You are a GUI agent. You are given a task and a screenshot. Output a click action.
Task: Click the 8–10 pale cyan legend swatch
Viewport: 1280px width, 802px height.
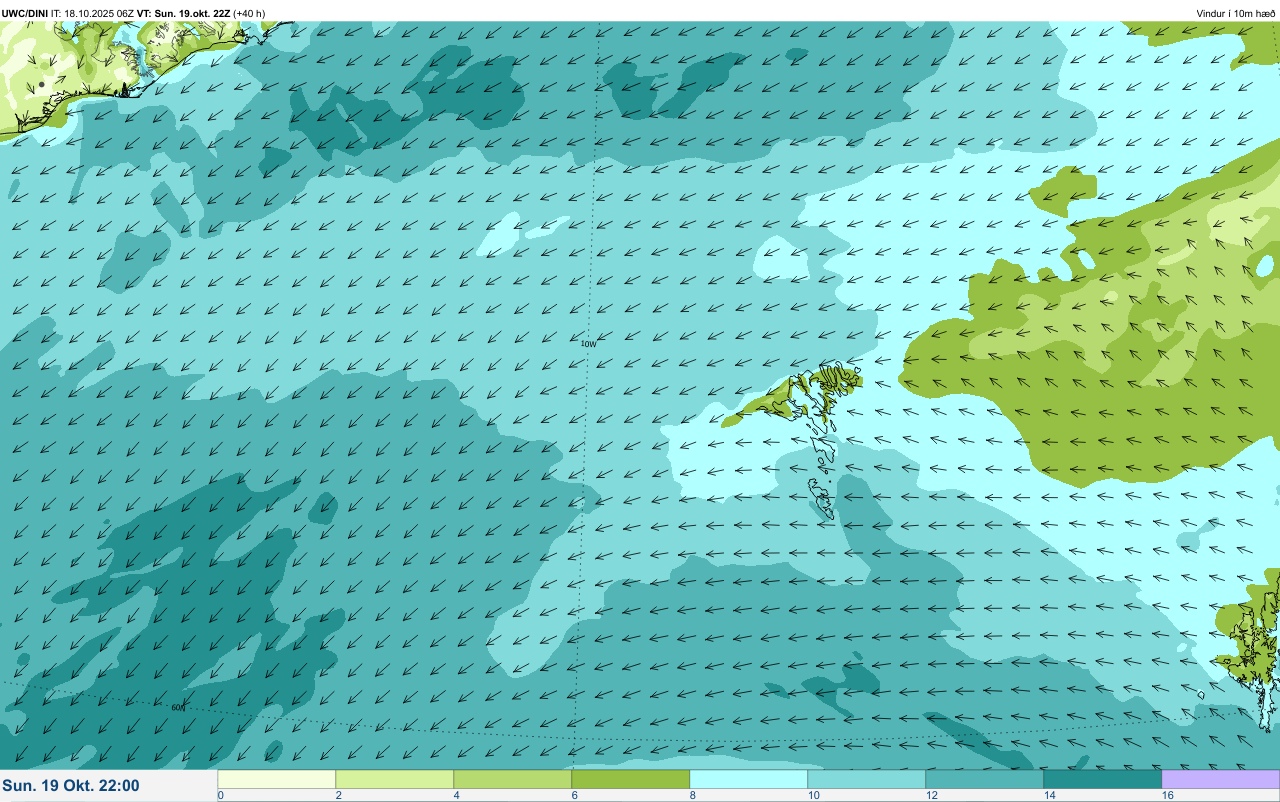[x=748, y=779]
